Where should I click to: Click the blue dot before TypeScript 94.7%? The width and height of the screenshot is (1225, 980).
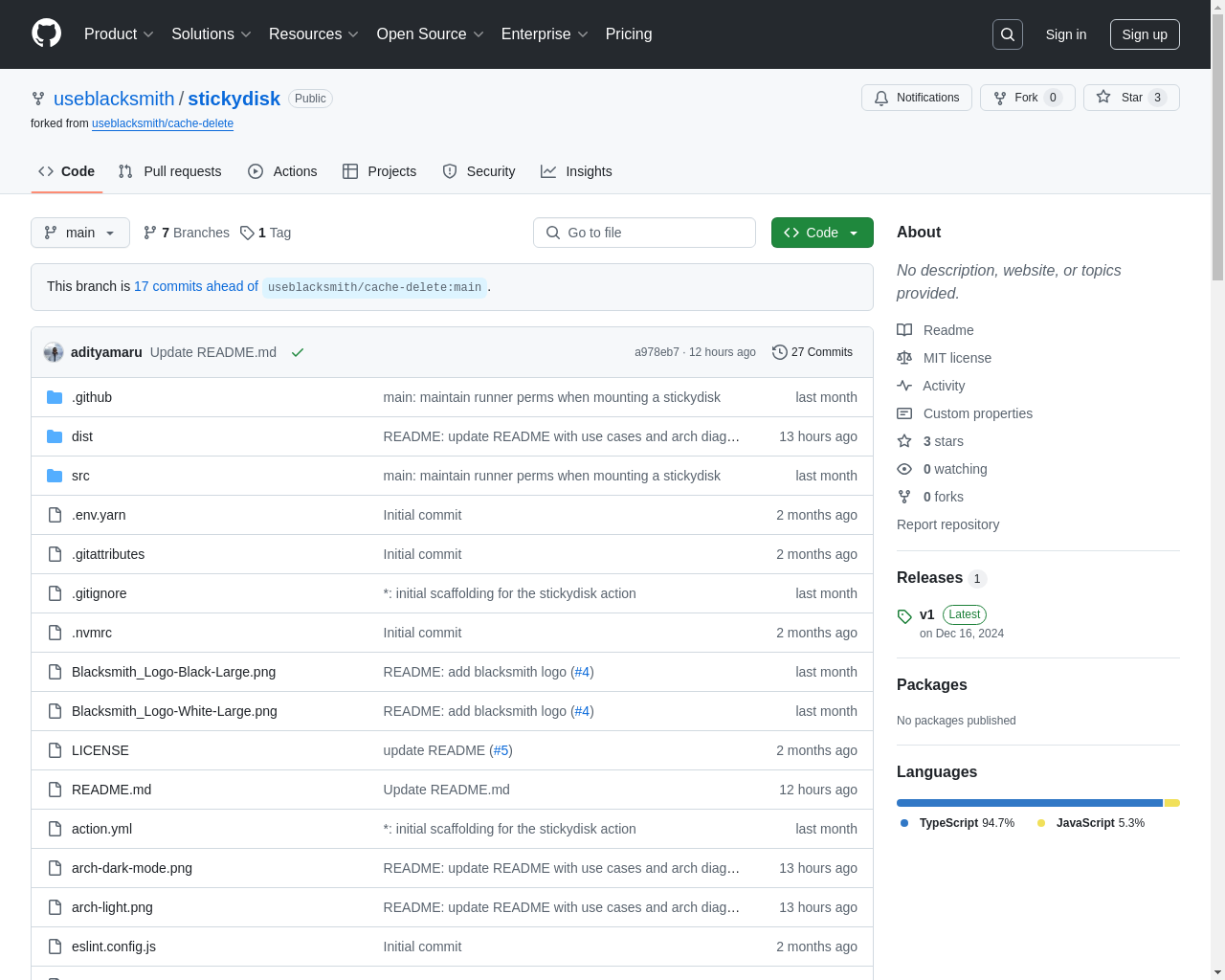(x=904, y=823)
